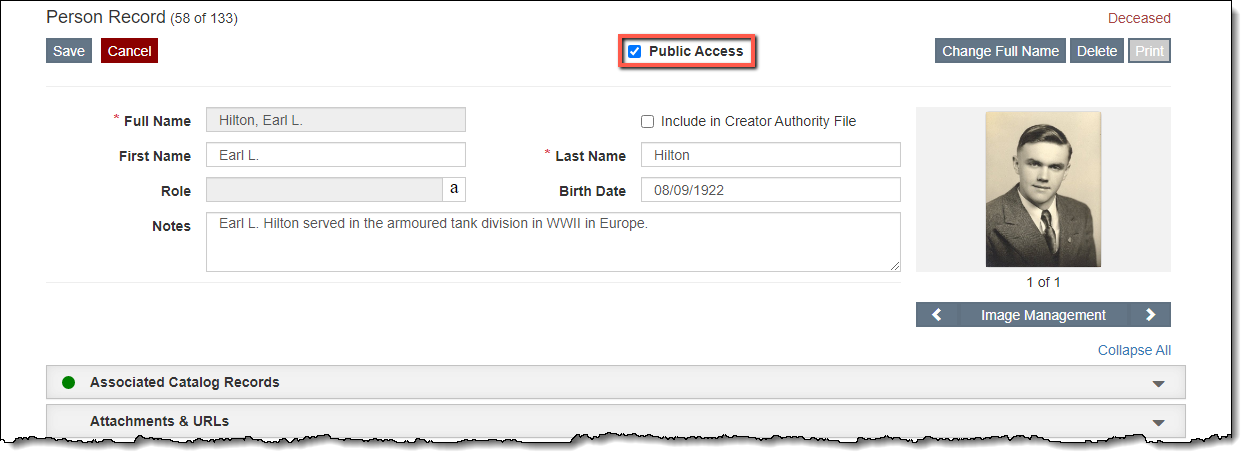Screen dimensions: 1247x458
Task: Focus the Birth Date field
Action: click(770, 190)
